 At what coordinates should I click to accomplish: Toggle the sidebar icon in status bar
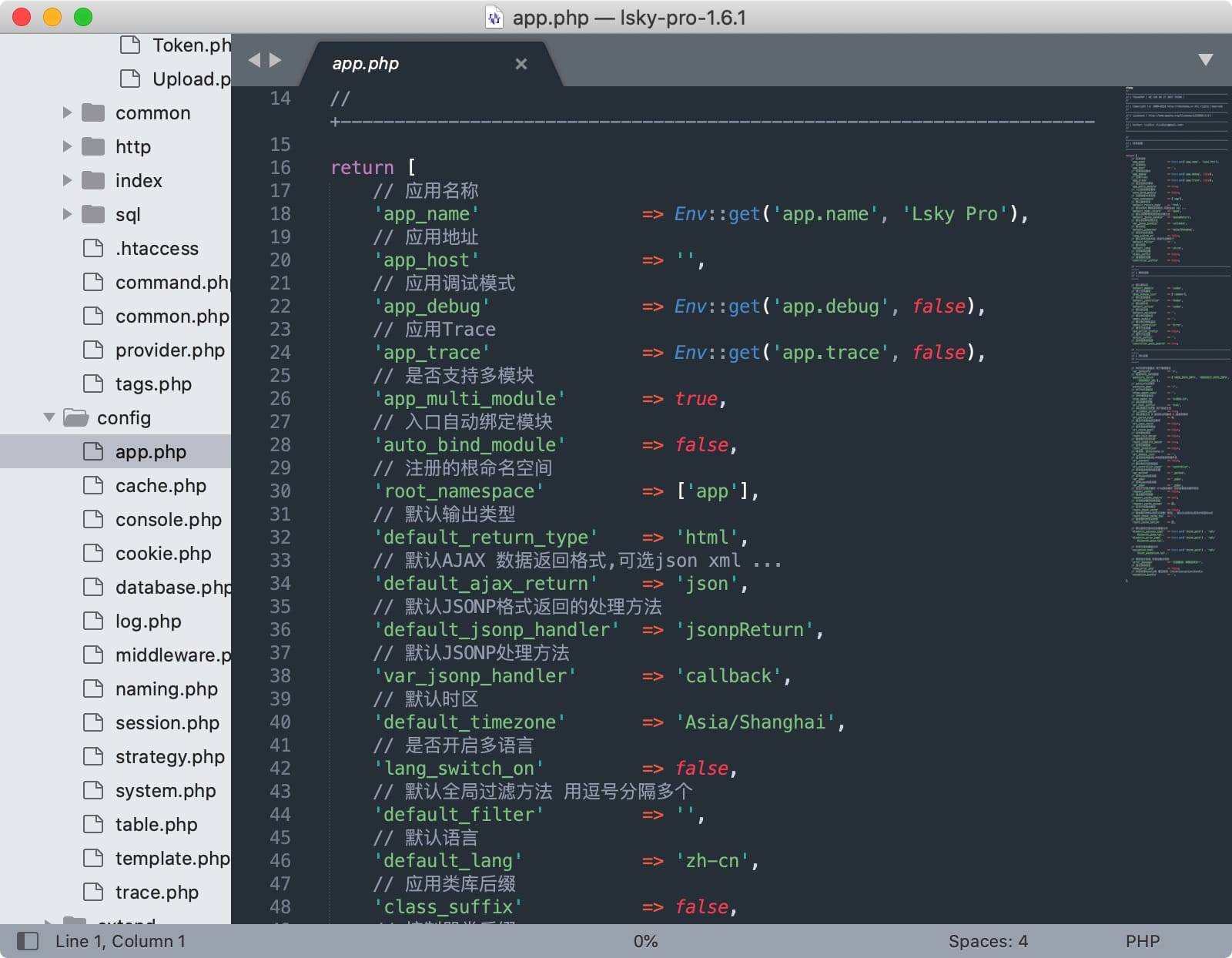click(28, 940)
